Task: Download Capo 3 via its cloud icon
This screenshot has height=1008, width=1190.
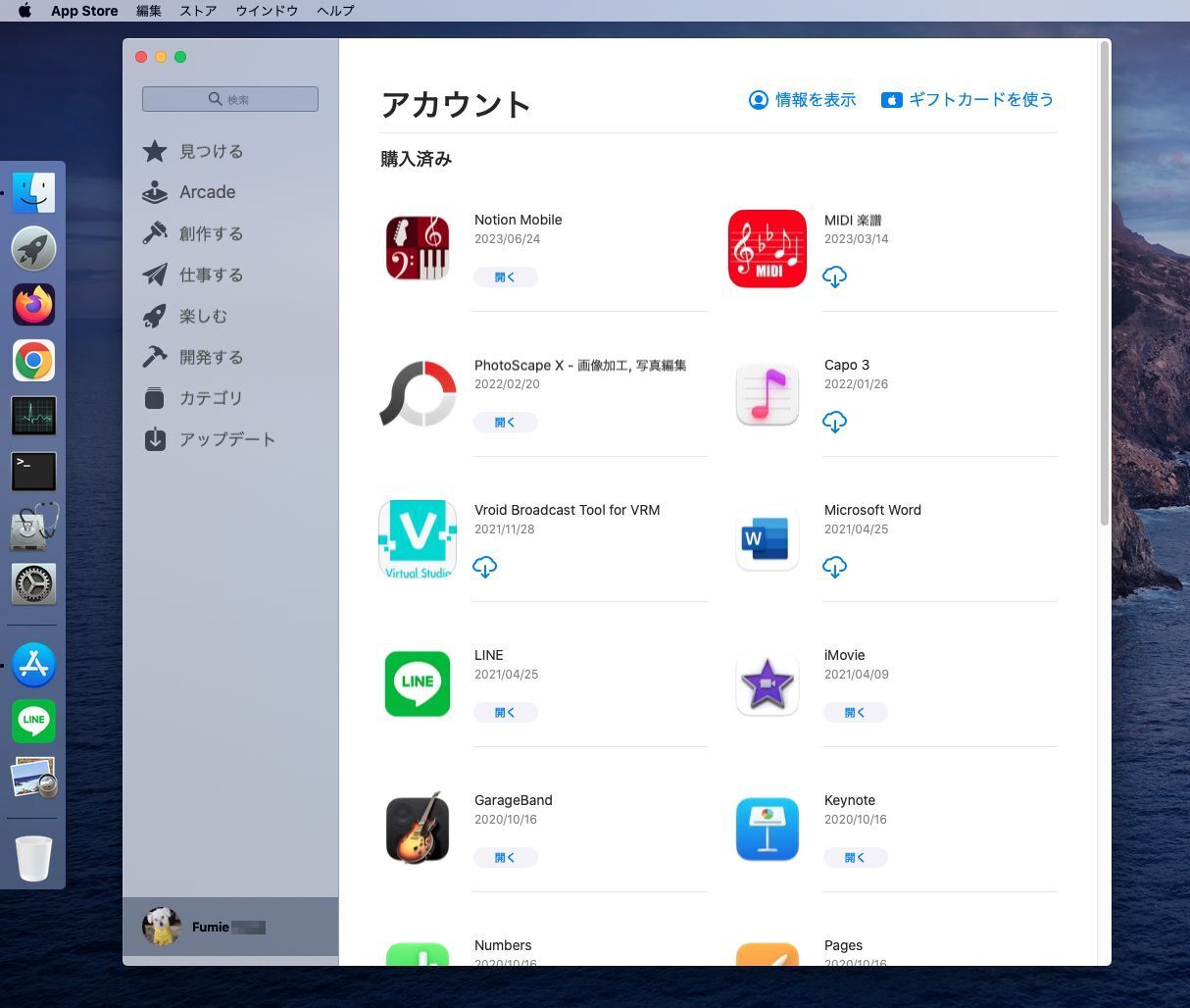Action: (834, 422)
